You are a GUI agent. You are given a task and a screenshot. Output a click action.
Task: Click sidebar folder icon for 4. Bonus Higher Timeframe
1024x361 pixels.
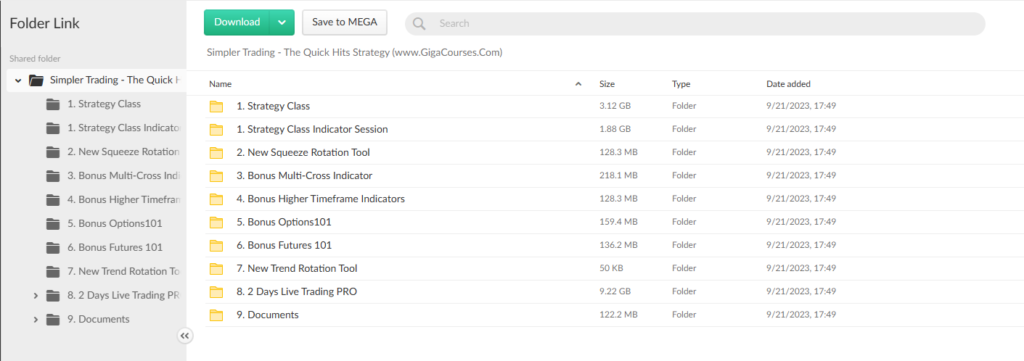(x=54, y=200)
